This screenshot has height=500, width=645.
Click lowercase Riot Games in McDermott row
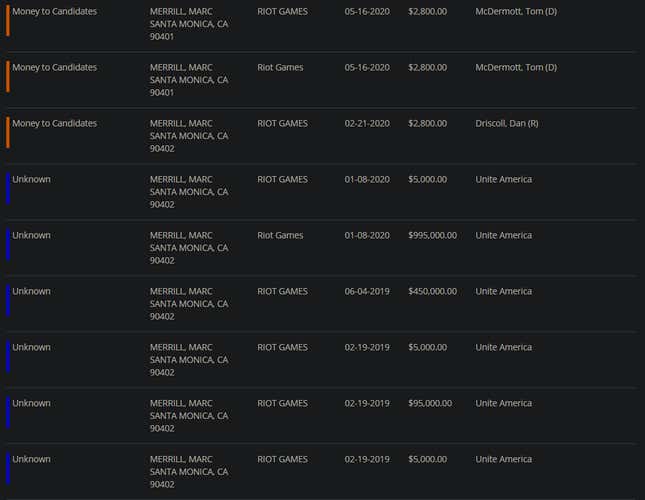pos(280,67)
